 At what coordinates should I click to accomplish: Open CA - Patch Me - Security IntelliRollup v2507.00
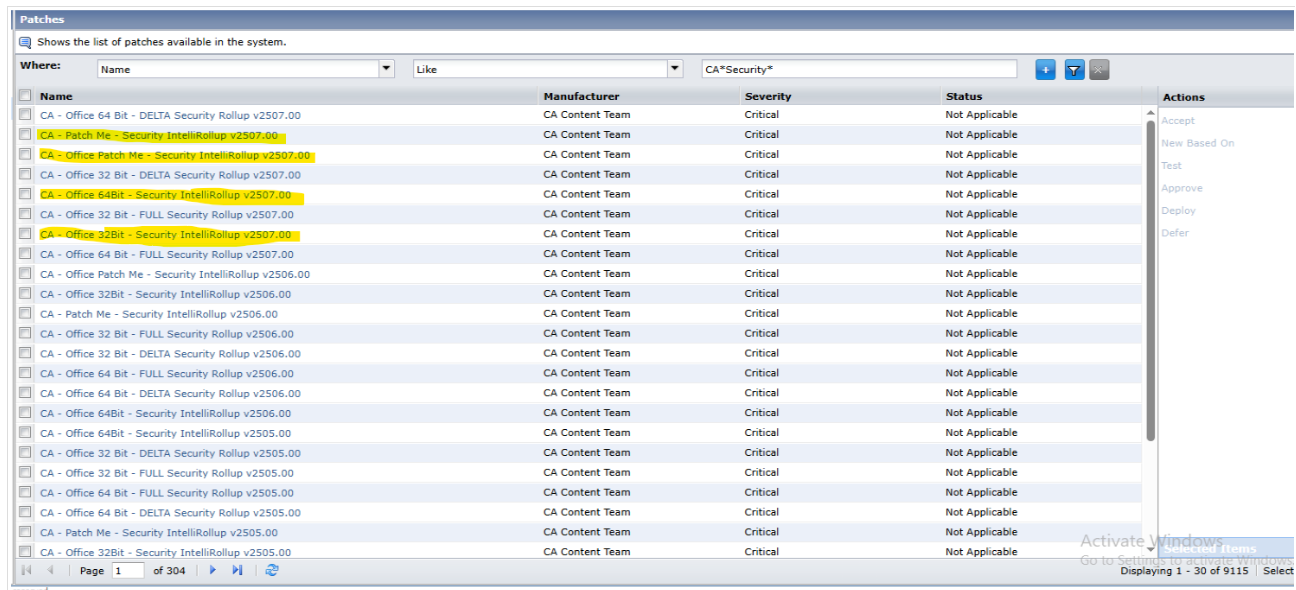click(x=159, y=135)
